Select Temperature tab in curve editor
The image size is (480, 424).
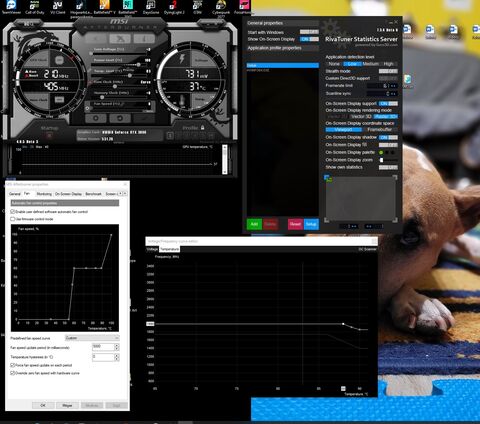tap(169, 249)
